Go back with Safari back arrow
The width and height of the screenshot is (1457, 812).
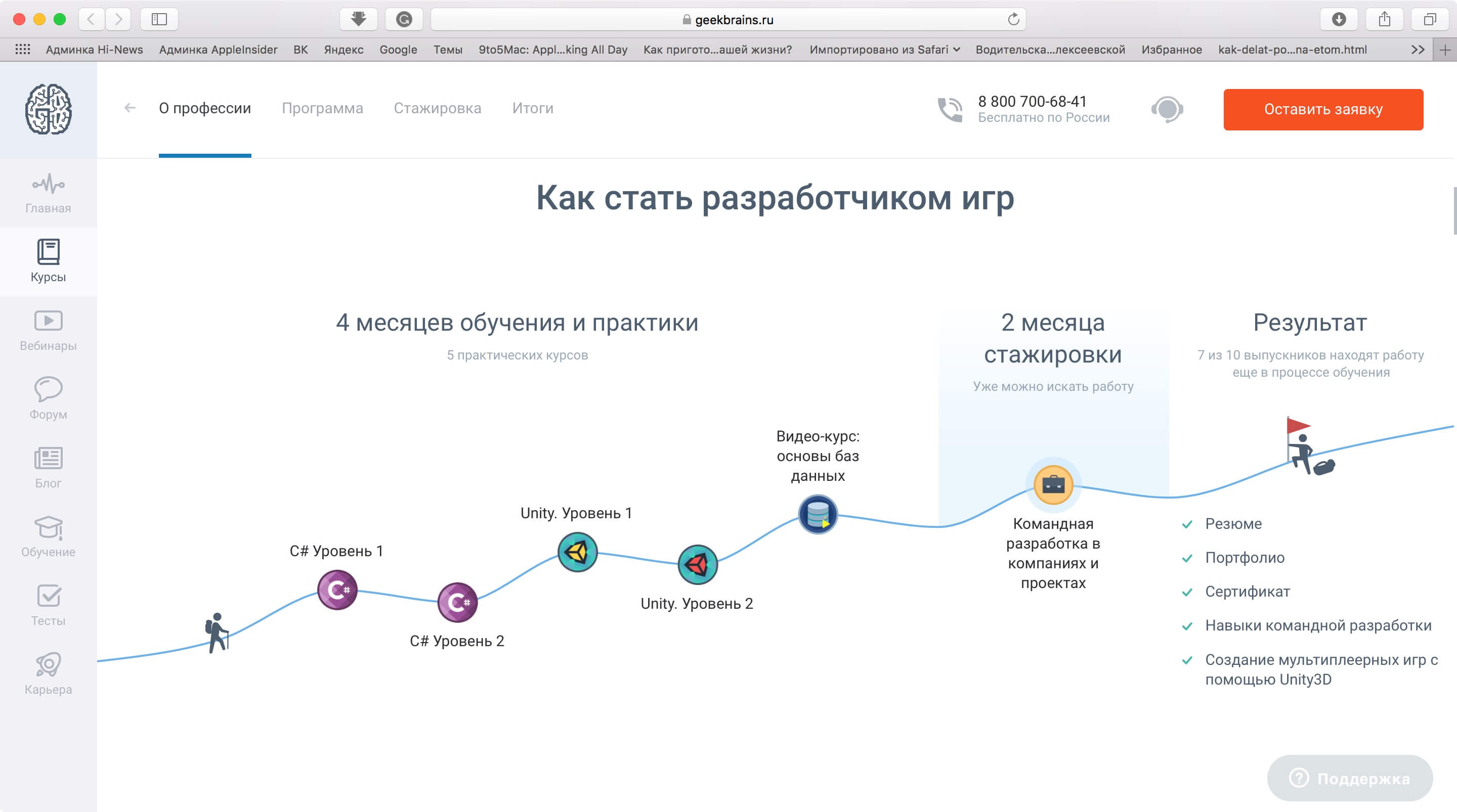[91, 19]
